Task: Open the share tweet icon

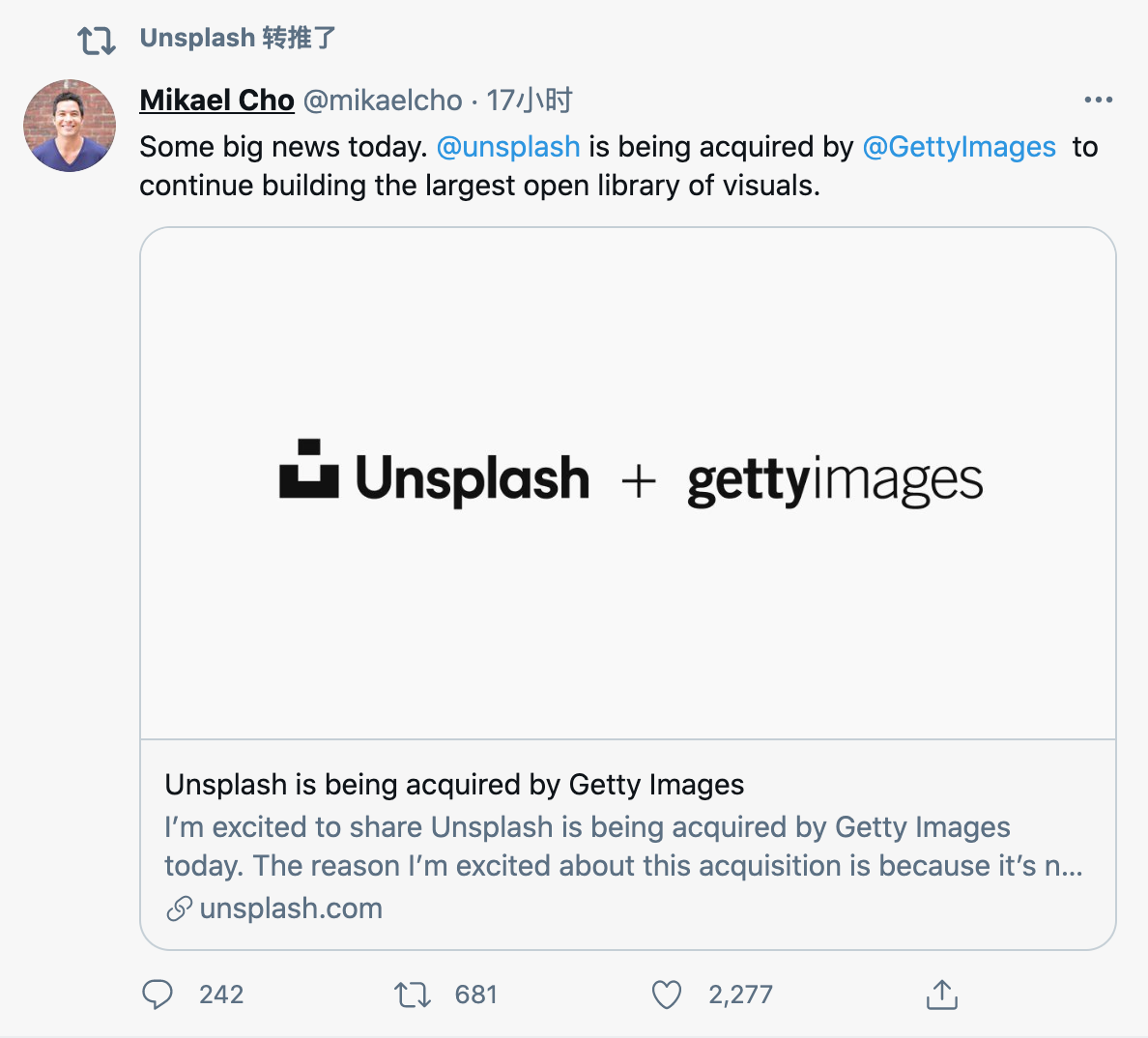Action: click(941, 995)
